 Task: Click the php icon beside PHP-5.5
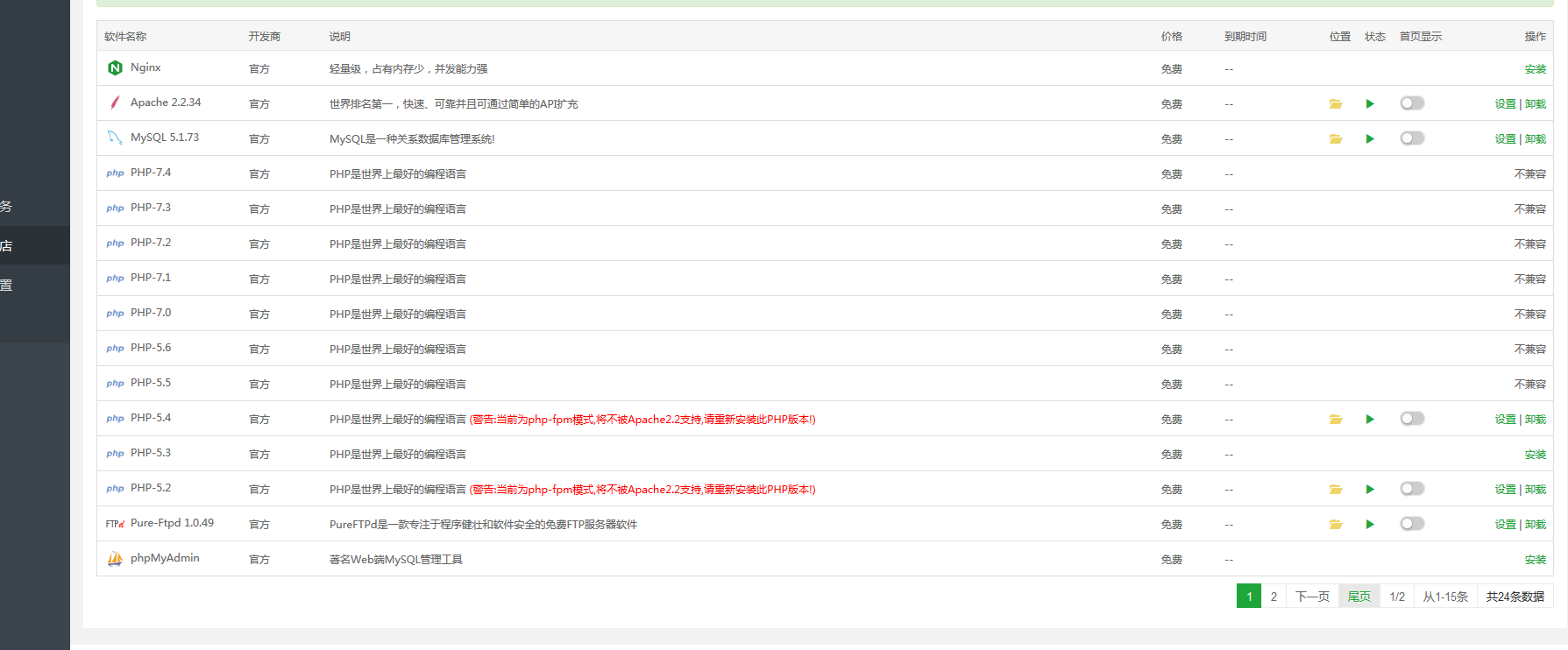coord(115,384)
